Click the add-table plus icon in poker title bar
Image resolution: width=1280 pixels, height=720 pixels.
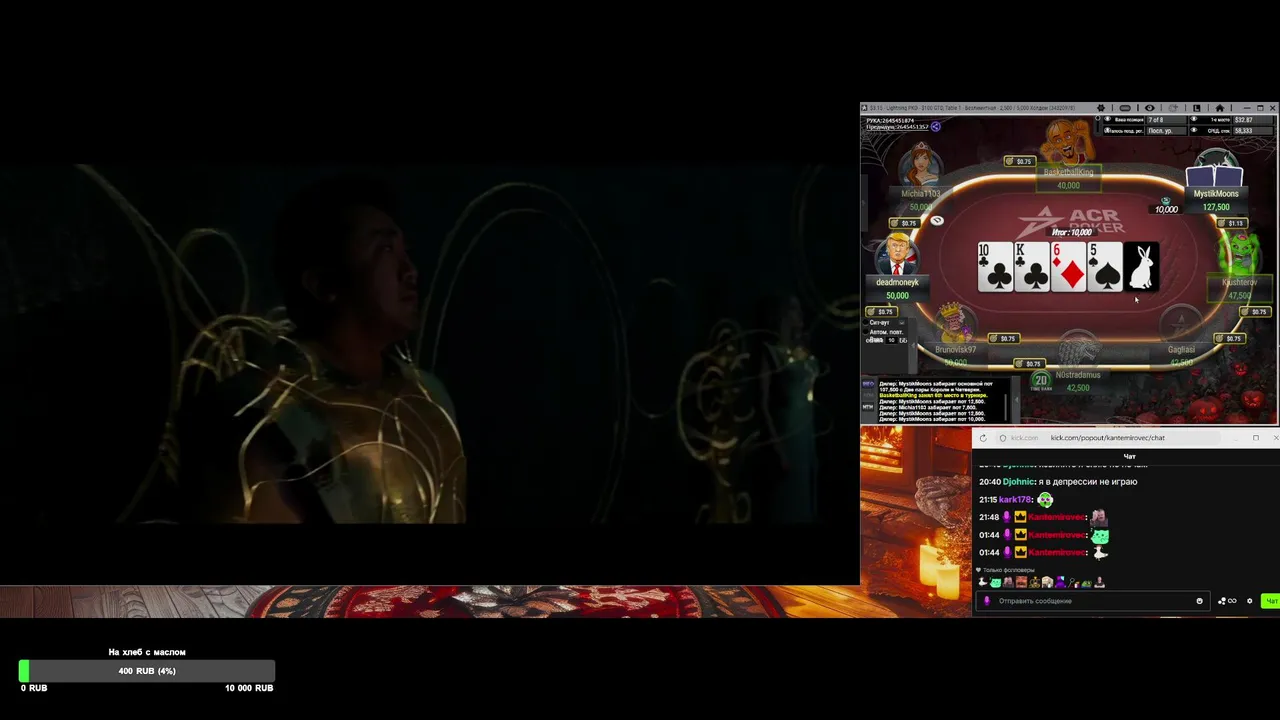1173,108
